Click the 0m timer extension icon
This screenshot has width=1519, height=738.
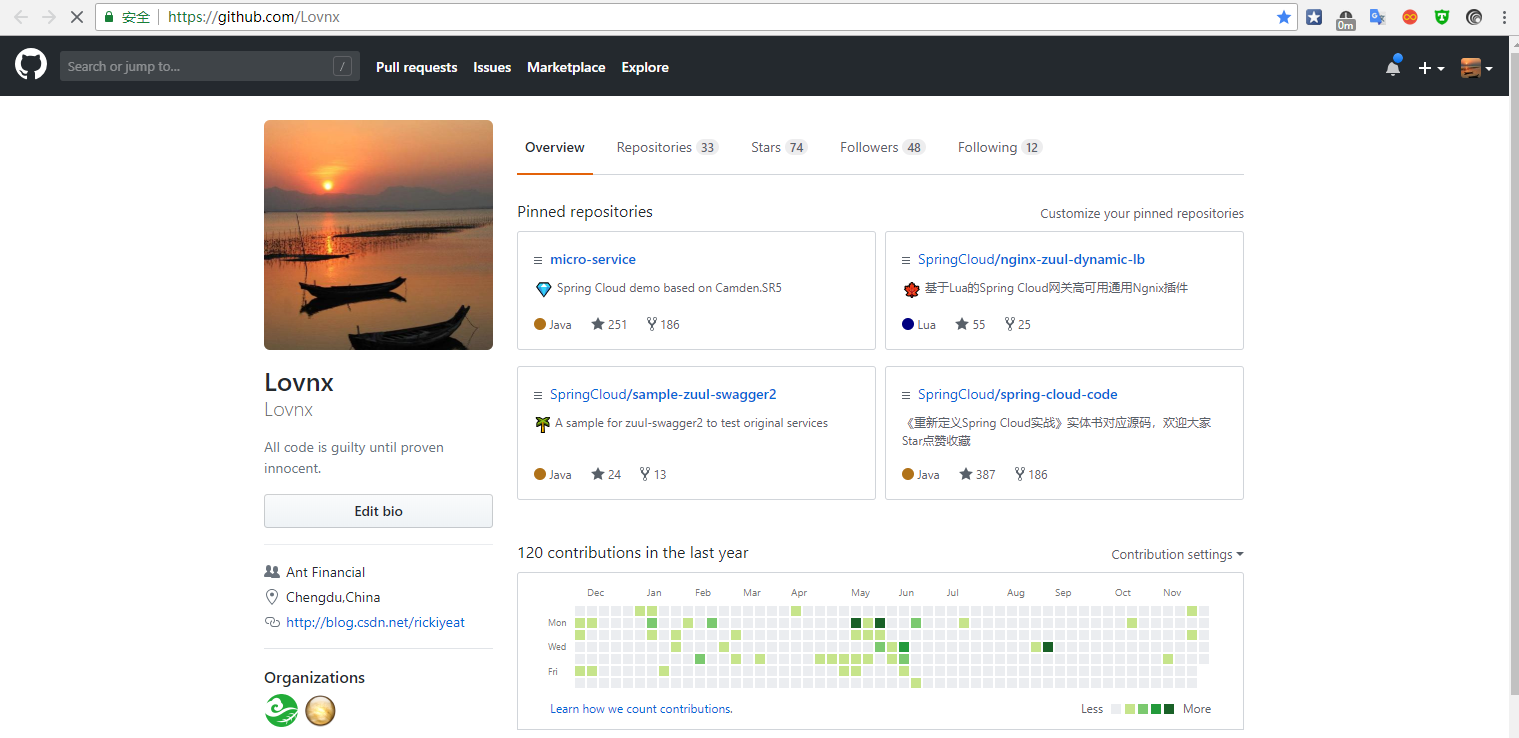tap(1345, 18)
